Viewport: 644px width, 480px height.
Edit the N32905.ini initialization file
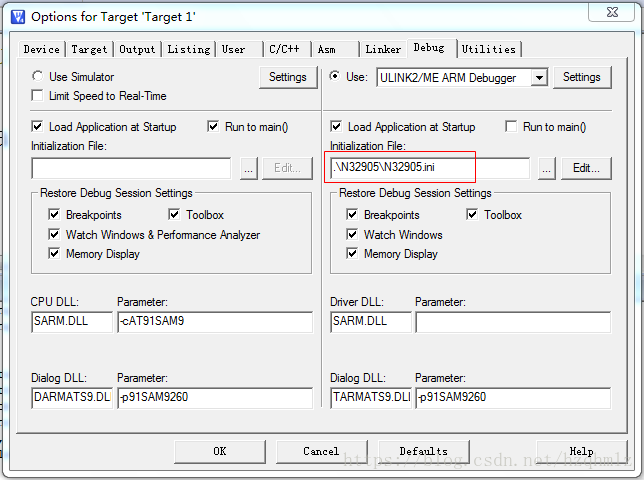tap(586, 168)
